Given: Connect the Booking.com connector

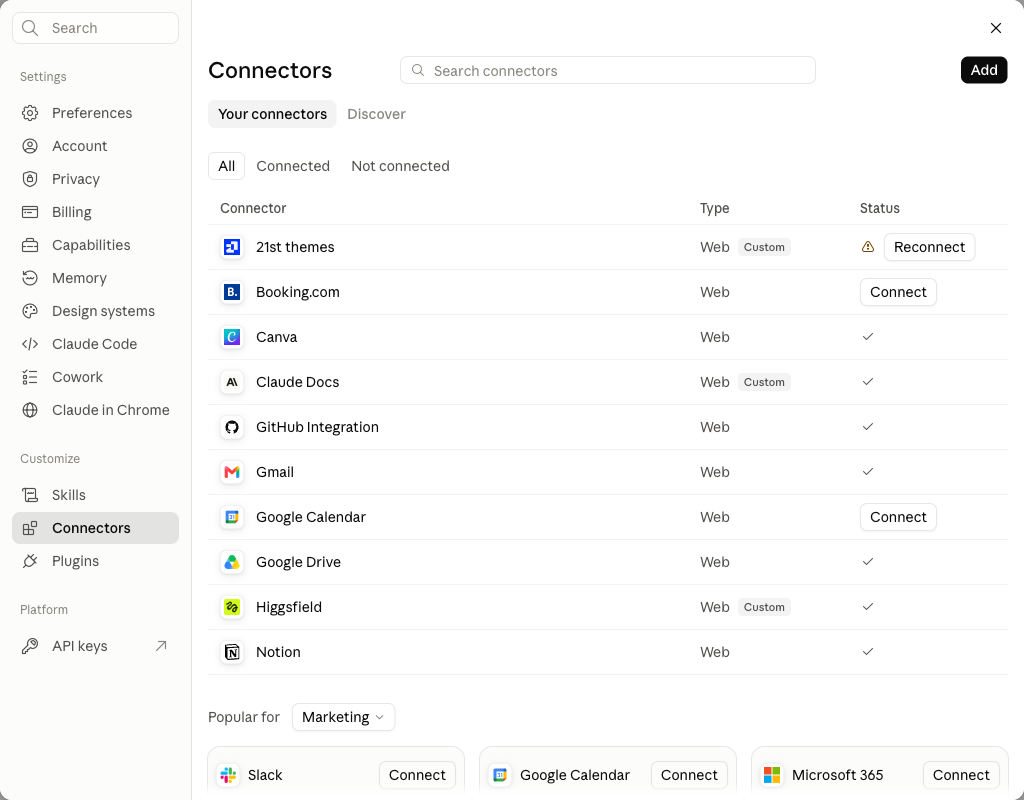Looking at the screenshot, I should tap(898, 292).
